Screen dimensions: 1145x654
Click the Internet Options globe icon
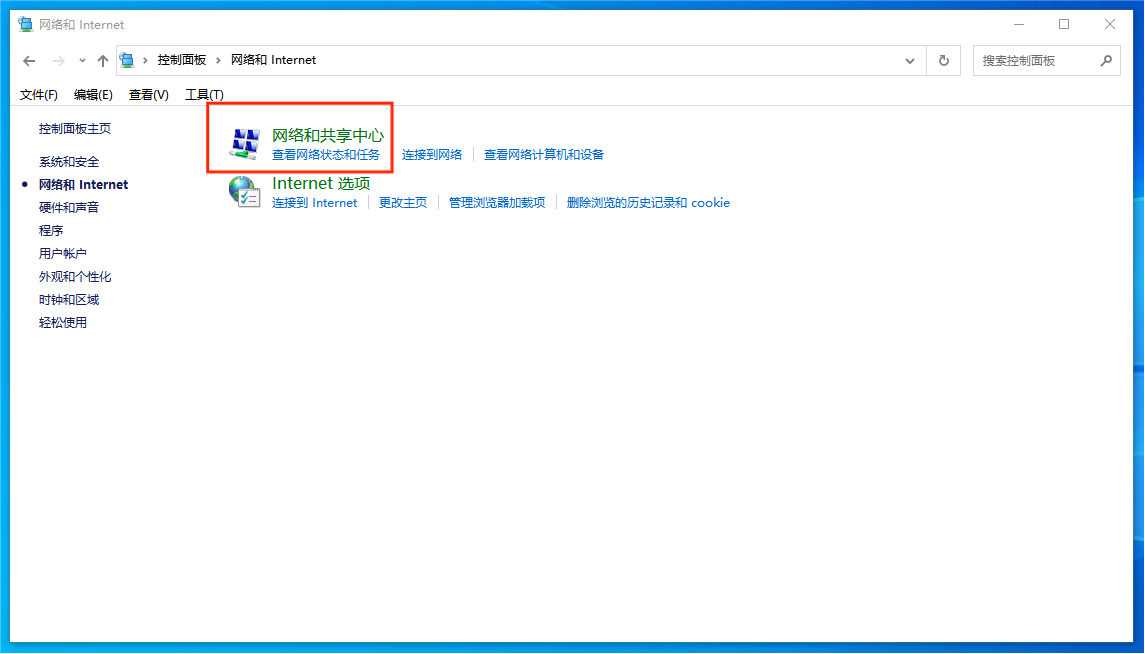244,191
